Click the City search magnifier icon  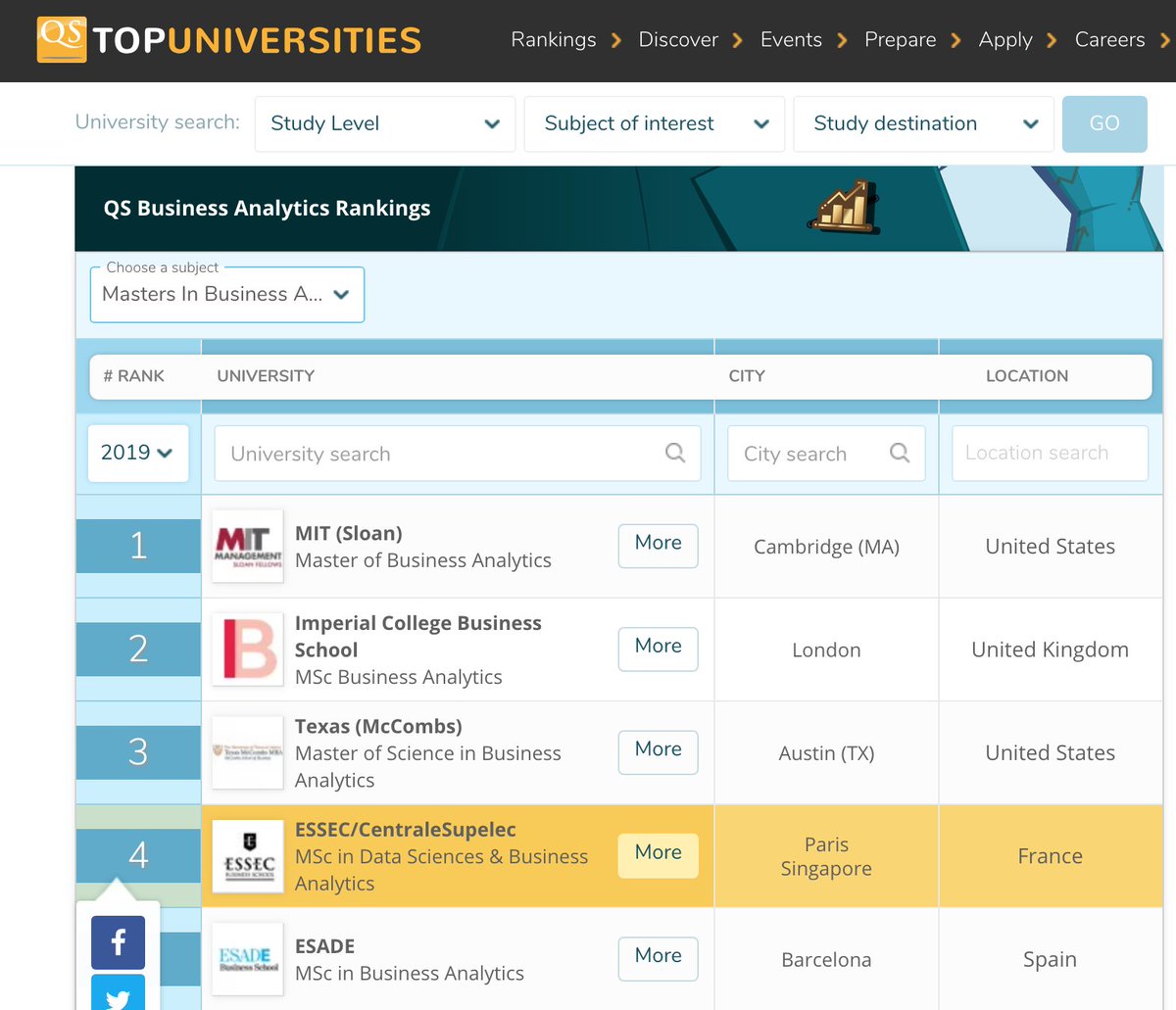(x=900, y=453)
